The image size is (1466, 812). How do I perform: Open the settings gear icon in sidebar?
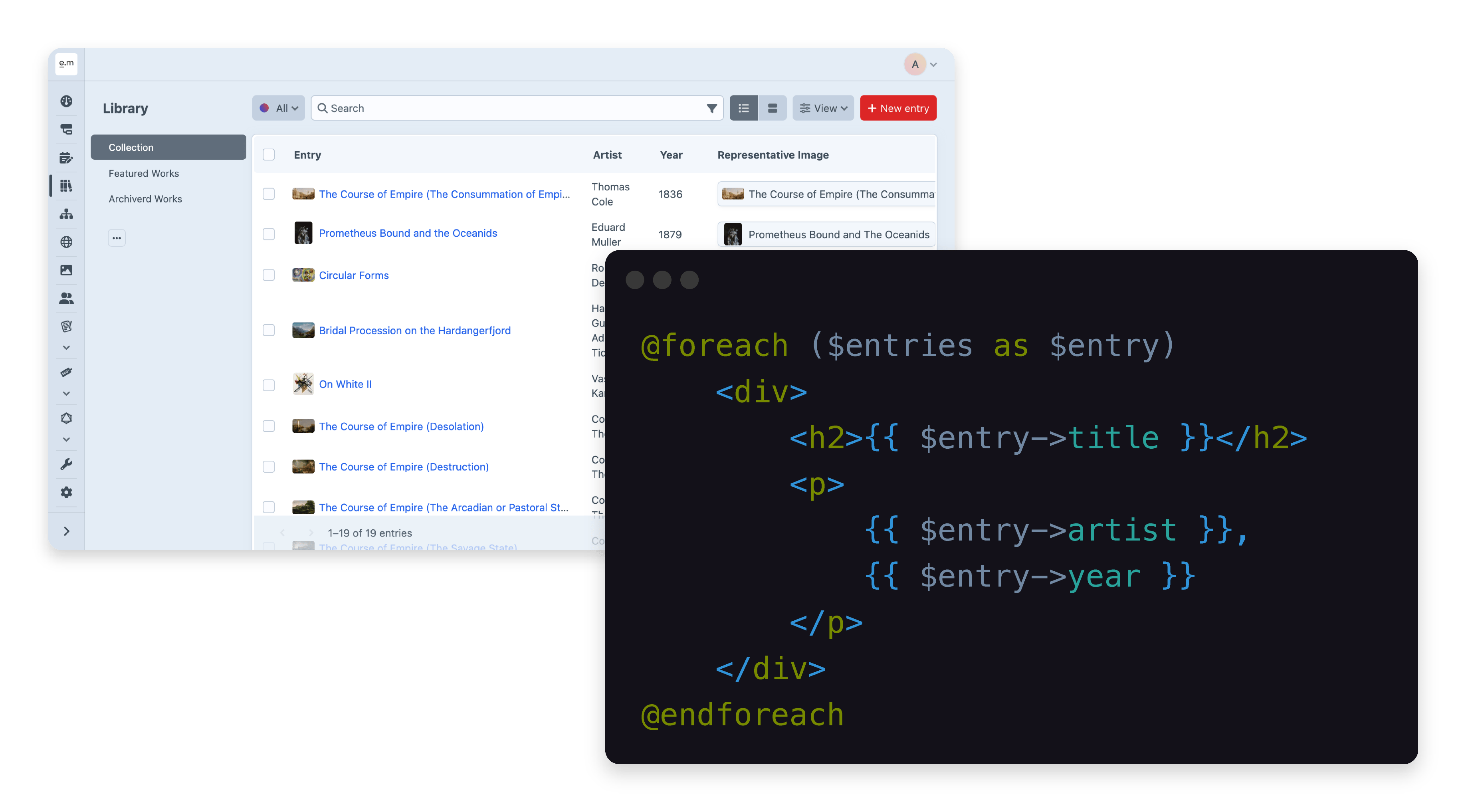click(x=66, y=492)
